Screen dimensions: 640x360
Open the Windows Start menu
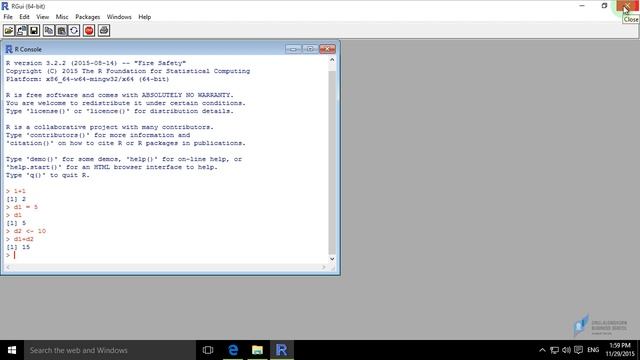click(x=12, y=350)
